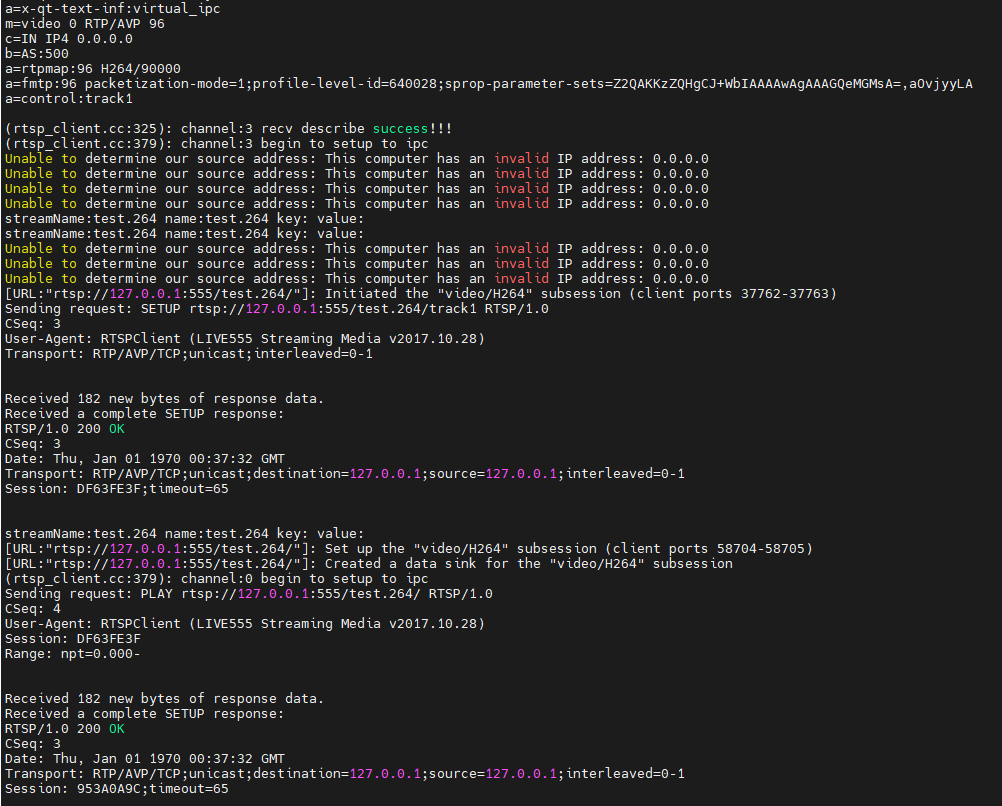1002x806 pixels.
Task: Click the 'Transport: RTP/AVP/TCP;unicast;interleaved=0-1' request line
Action: tap(188, 354)
